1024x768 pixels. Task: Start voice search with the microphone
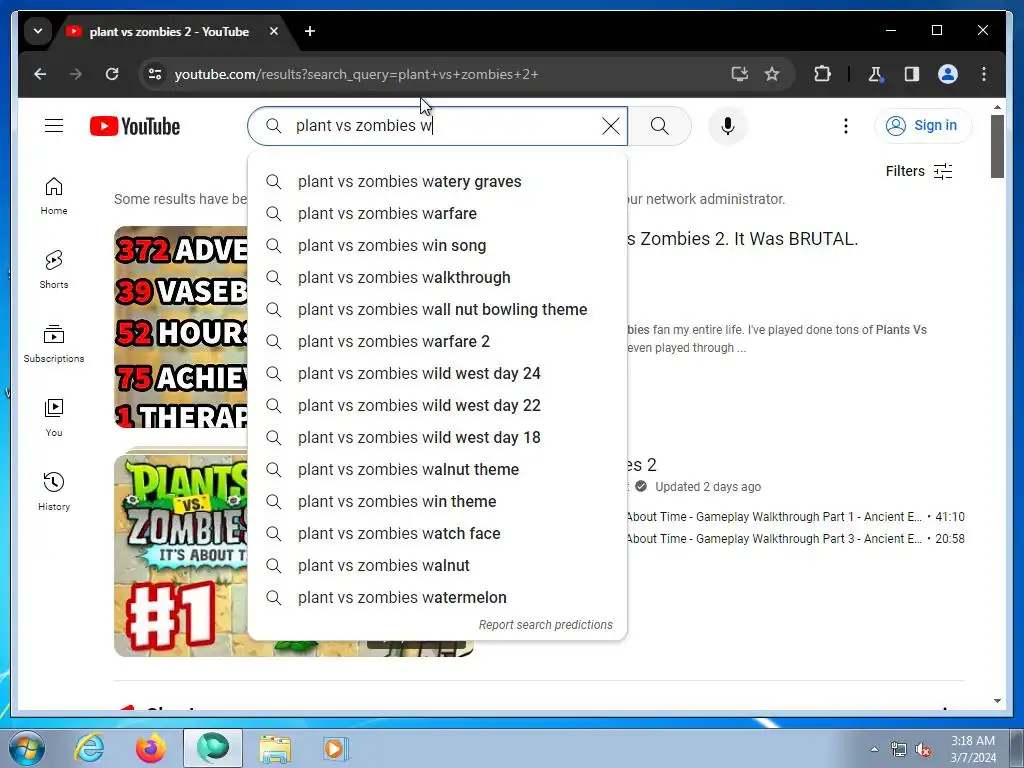(x=728, y=125)
